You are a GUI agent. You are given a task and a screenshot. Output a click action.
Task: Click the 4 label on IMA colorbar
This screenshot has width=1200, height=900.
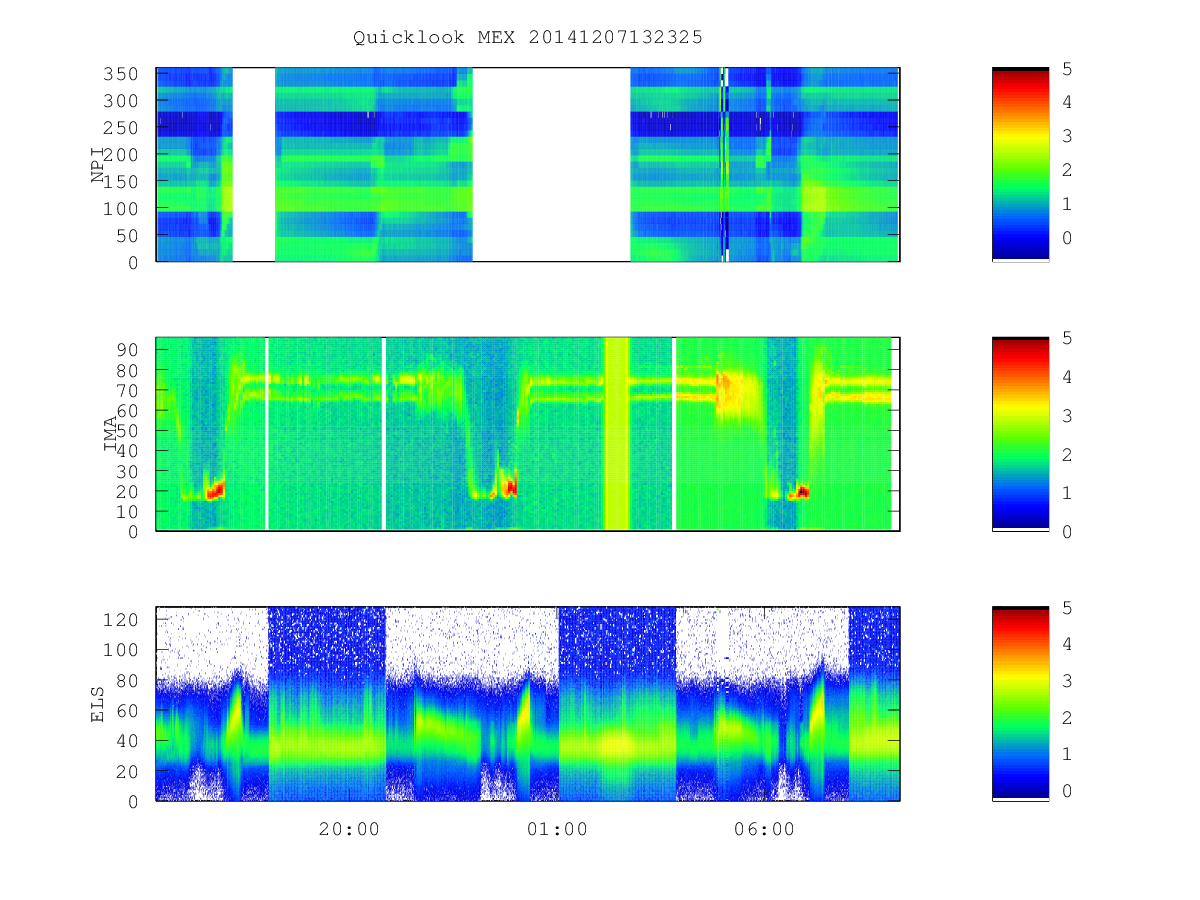tap(1067, 377)
